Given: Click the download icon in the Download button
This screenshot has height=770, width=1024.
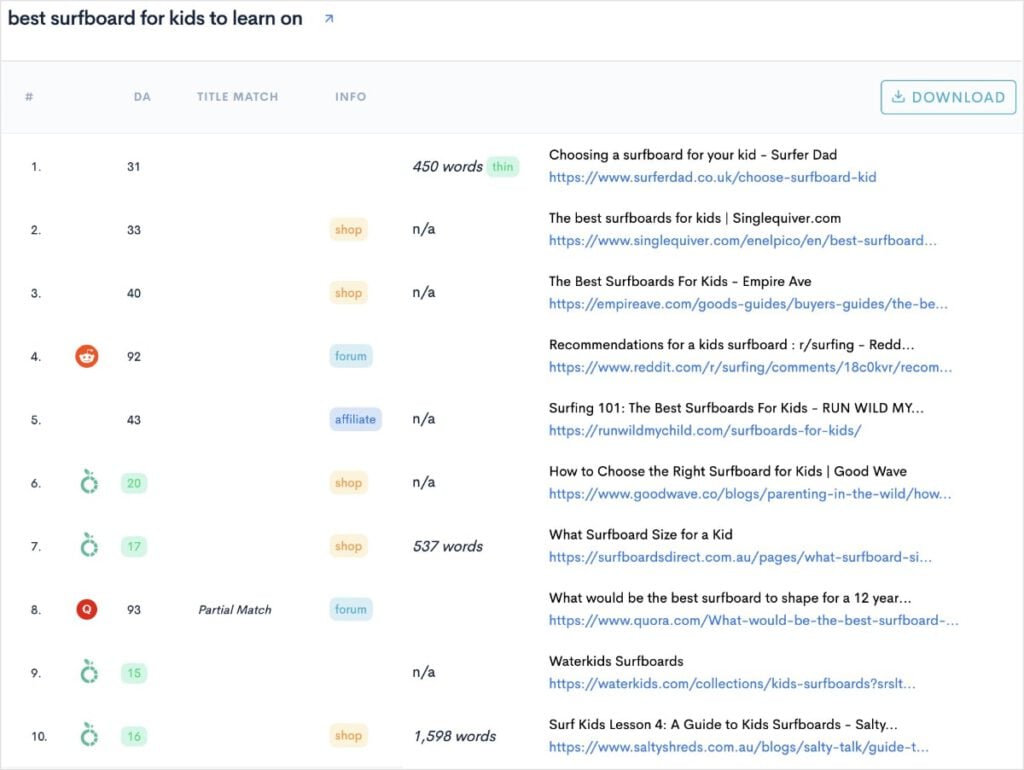Looking at the screenshot, I should 897,97.
